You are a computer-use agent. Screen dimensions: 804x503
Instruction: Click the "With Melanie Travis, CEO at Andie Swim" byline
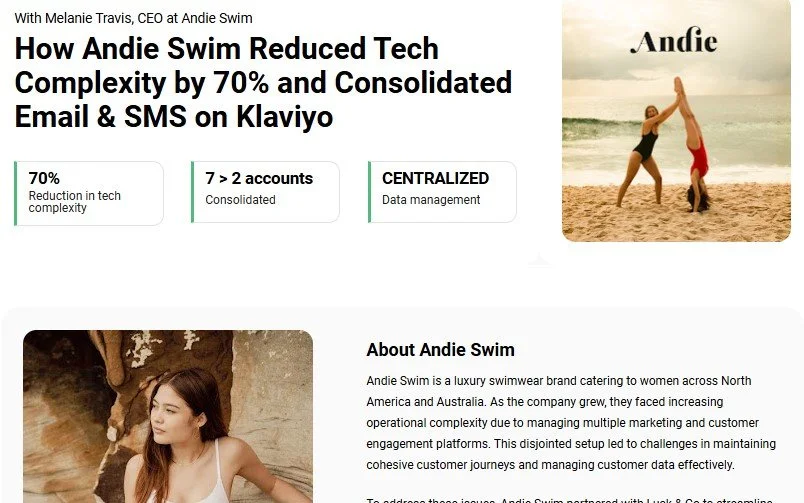[x=133, y=18]
